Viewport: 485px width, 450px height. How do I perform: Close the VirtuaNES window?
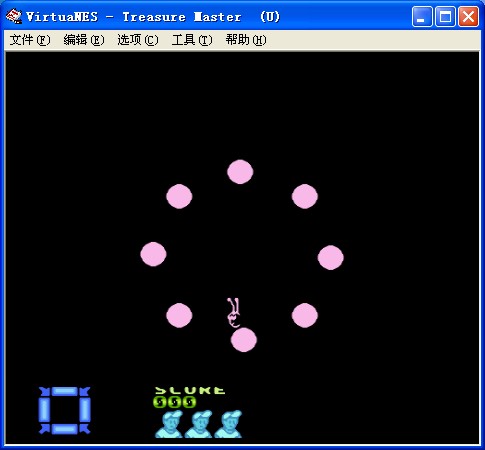(468, 16)
